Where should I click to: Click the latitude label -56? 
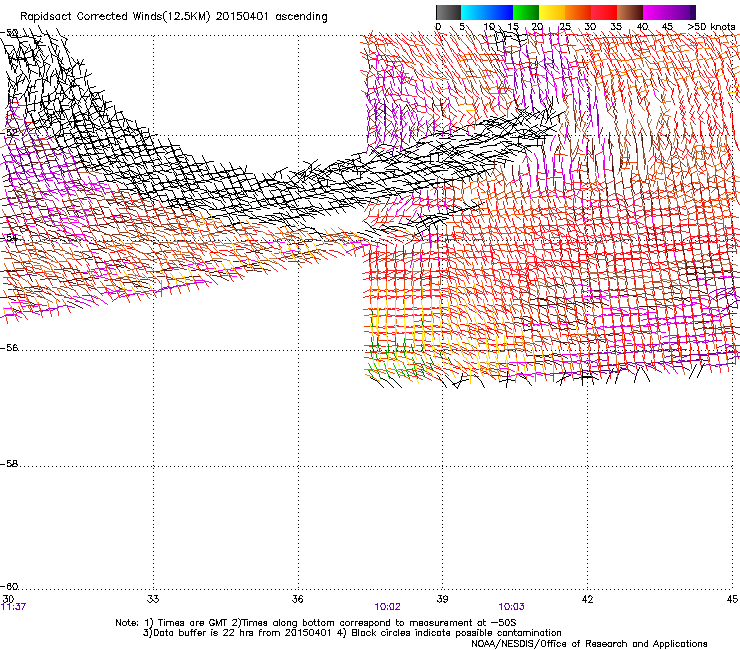9,348
